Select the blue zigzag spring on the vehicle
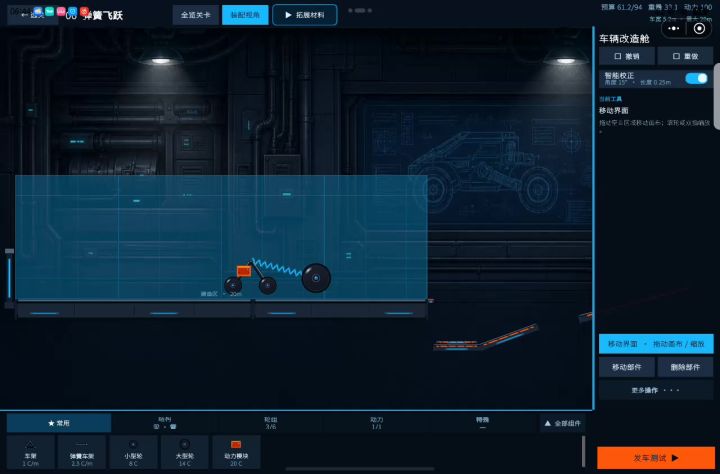Screen dimensions: 720x474 click(x=277, y=267)
